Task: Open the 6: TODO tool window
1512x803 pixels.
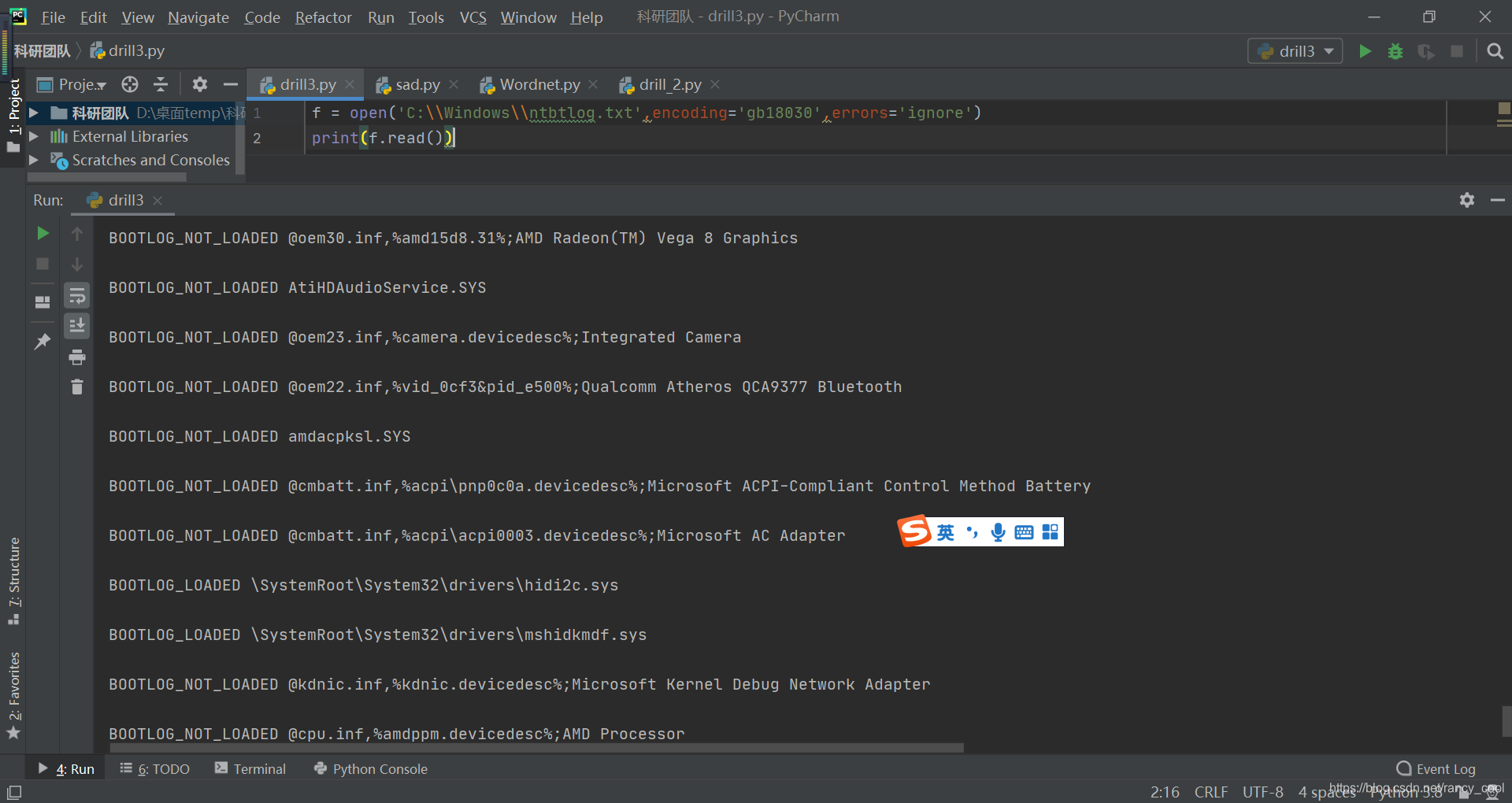Action: tap(154, 769)
